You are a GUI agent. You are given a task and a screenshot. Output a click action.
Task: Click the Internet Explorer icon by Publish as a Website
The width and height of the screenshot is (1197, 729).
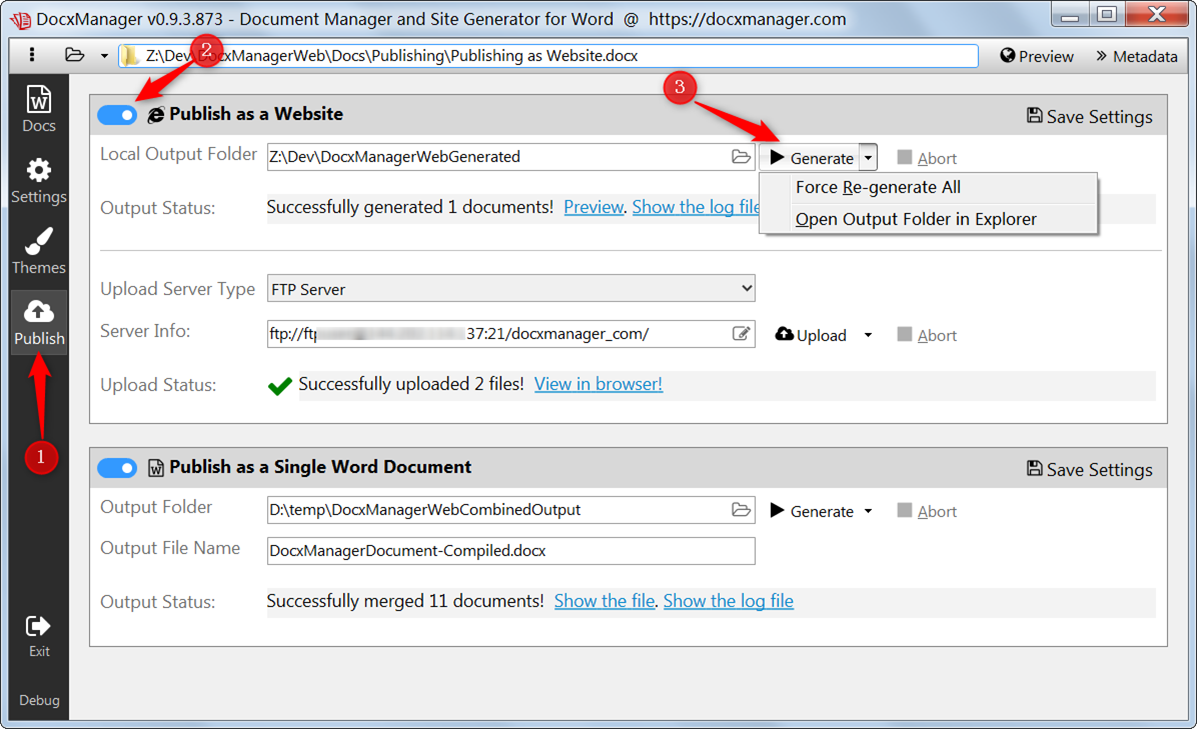coord(156,115)
